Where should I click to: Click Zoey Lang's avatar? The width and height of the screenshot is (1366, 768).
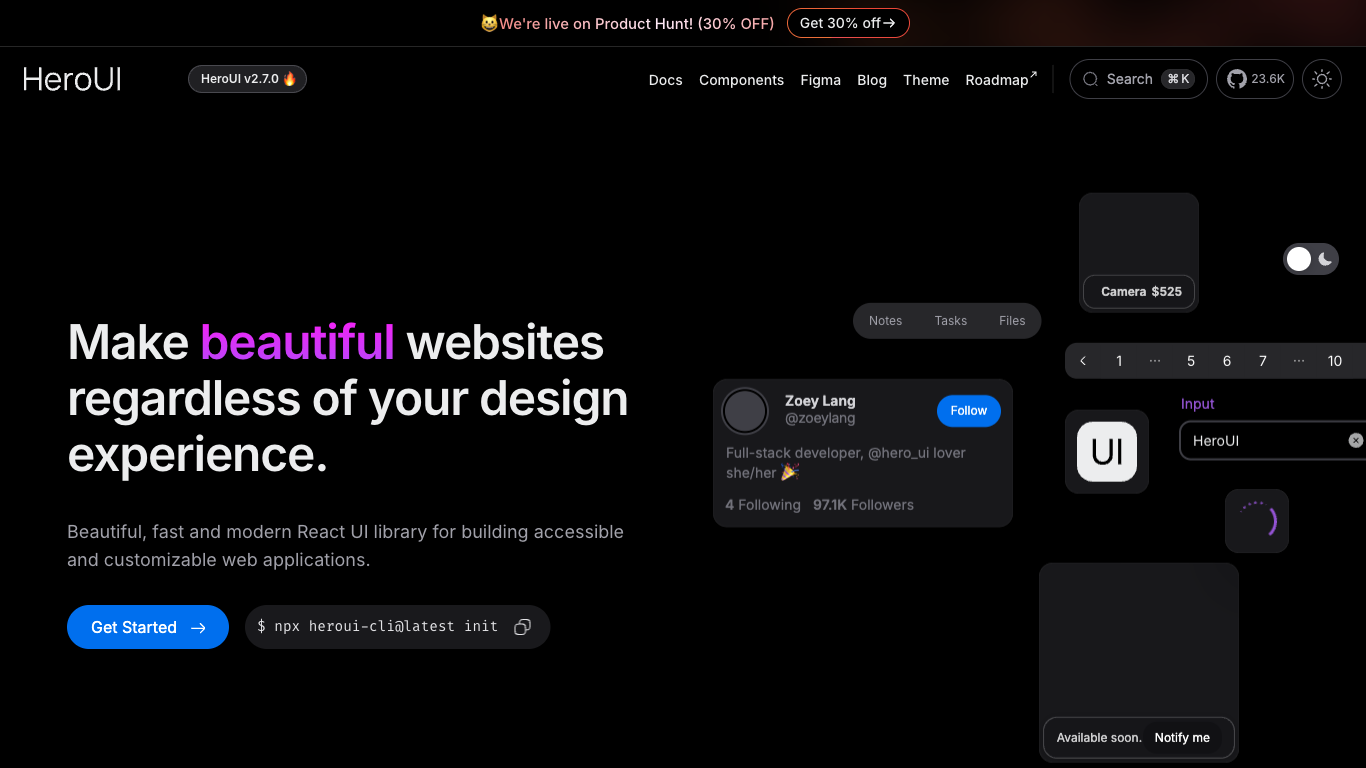point(745,411)
